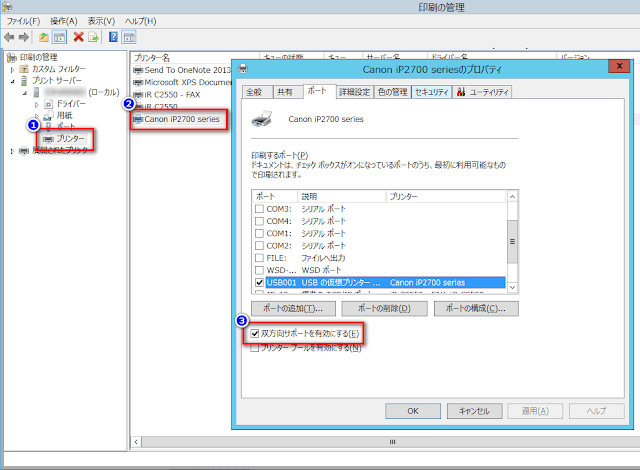Switch to the 詳細設定 tab
Image resolution: width=640 pixels, height=470 pixels.
click(355, 92)
